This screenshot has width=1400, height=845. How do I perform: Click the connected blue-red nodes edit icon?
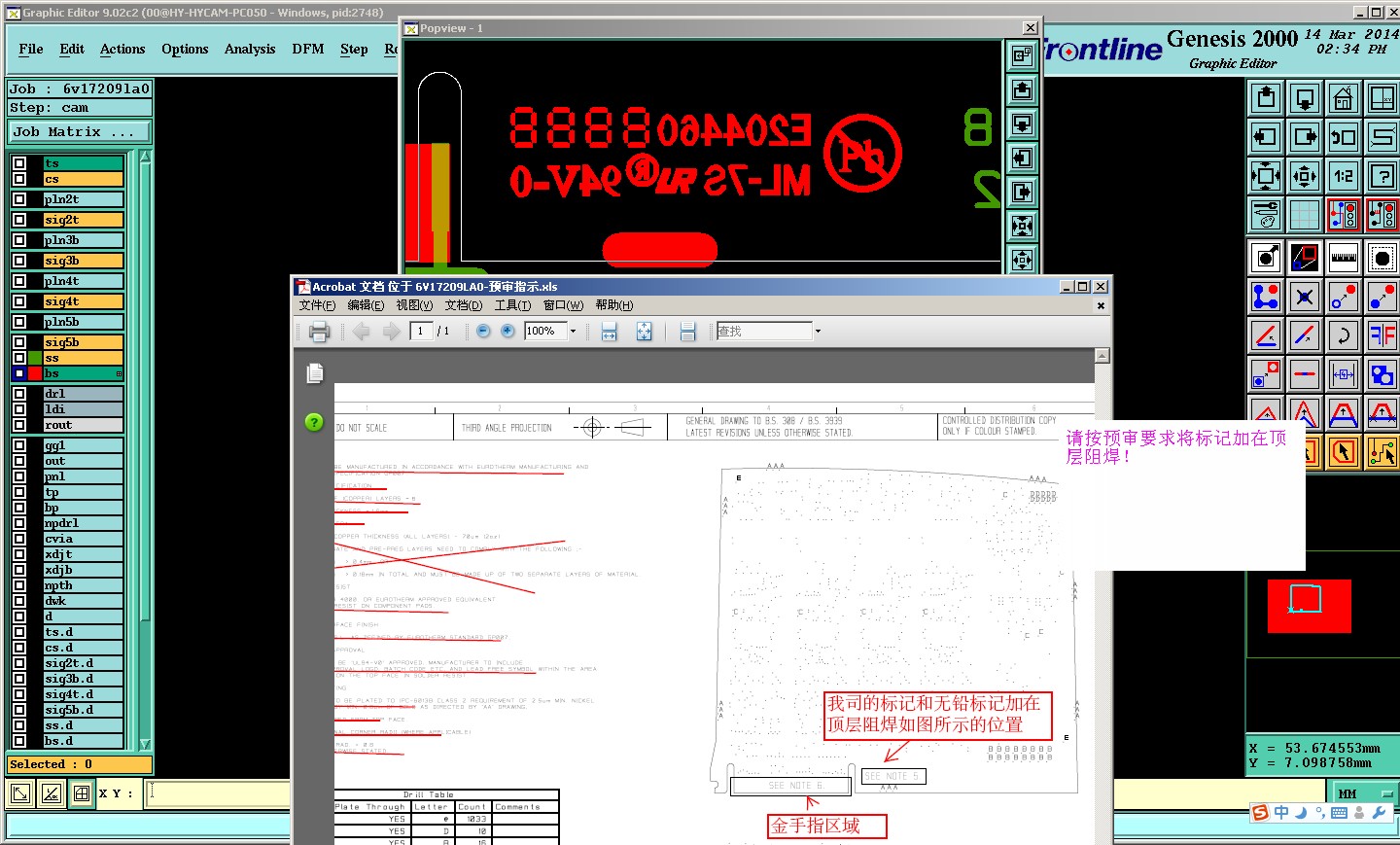click(1266, 297)
